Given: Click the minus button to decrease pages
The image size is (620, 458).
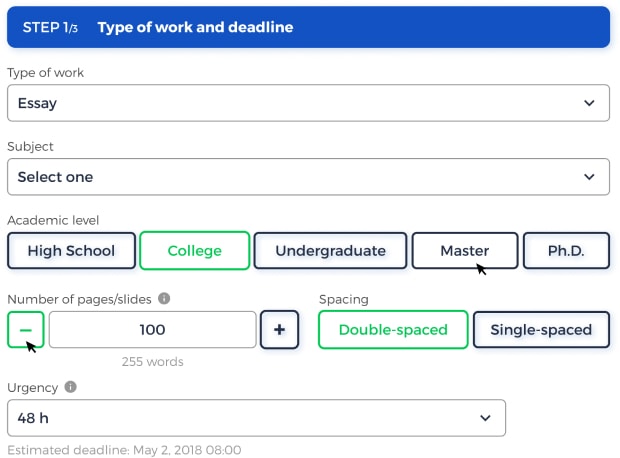Looking at the screenshot, I should coord(26,330).
